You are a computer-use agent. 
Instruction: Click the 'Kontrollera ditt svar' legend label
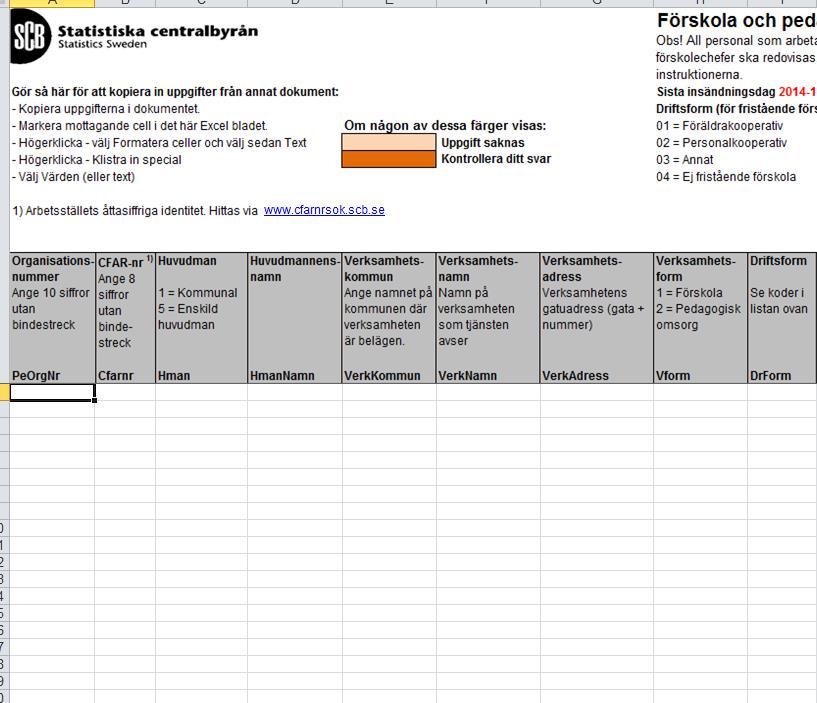coord(496,159)
